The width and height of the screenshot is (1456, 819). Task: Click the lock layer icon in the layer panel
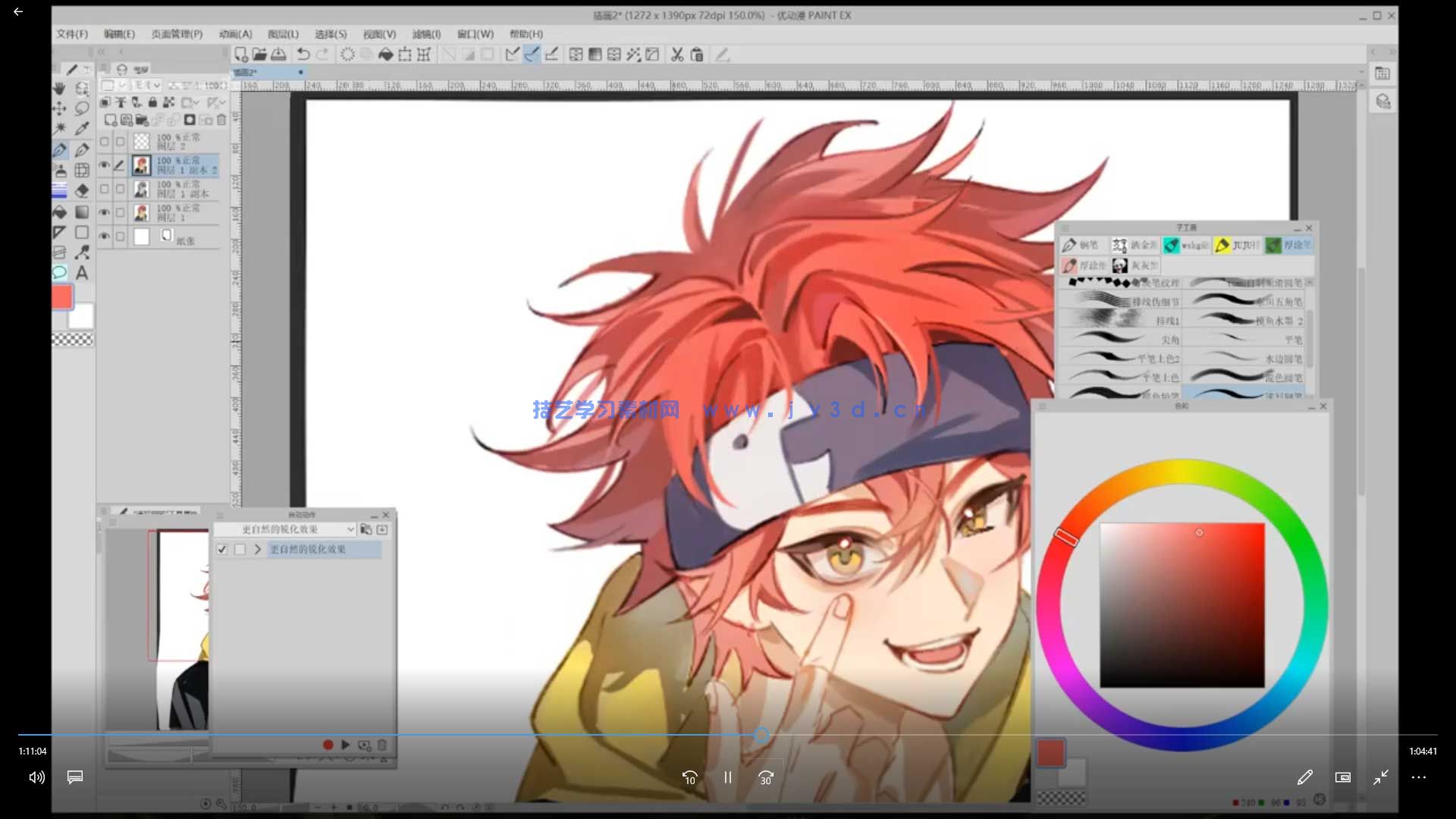pos(152,102)
